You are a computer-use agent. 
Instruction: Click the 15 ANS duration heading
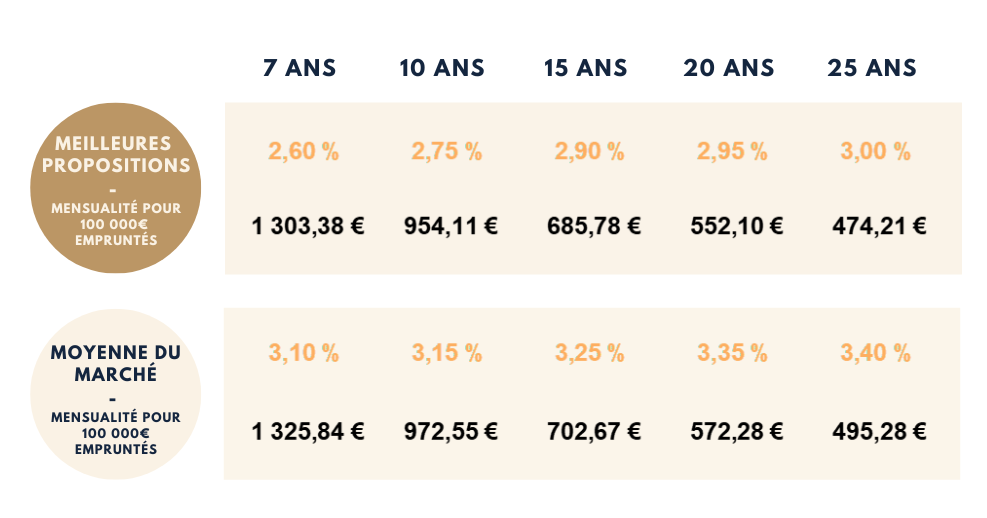coord(585,69)
